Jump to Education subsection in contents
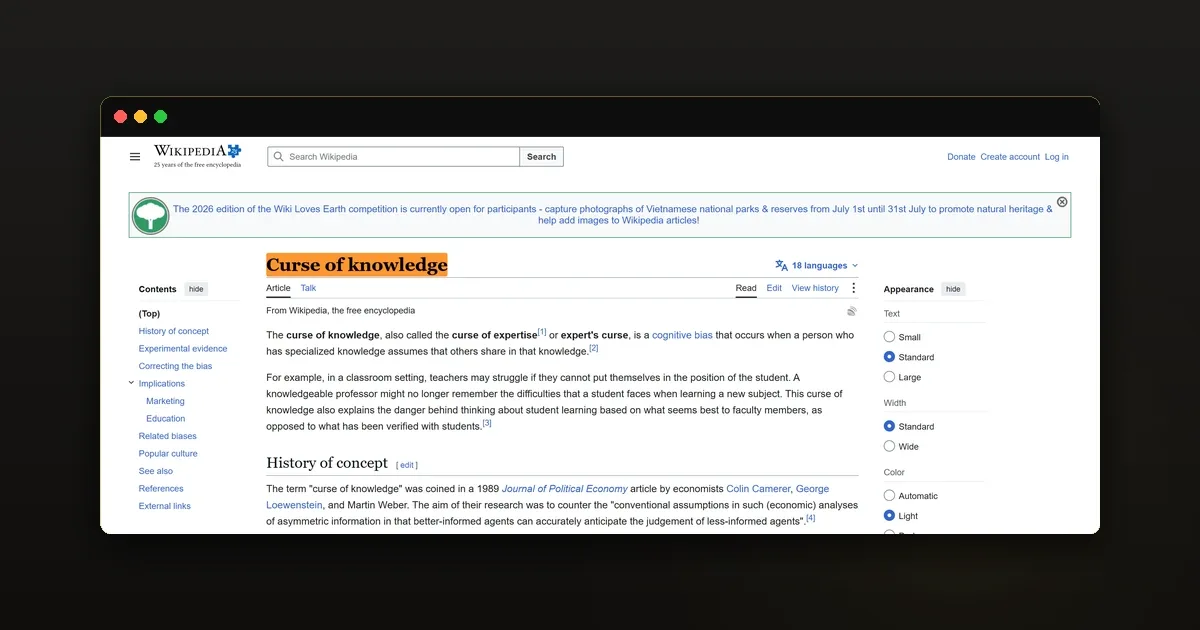The image size is (1200, 630). (x=166, y=419)
